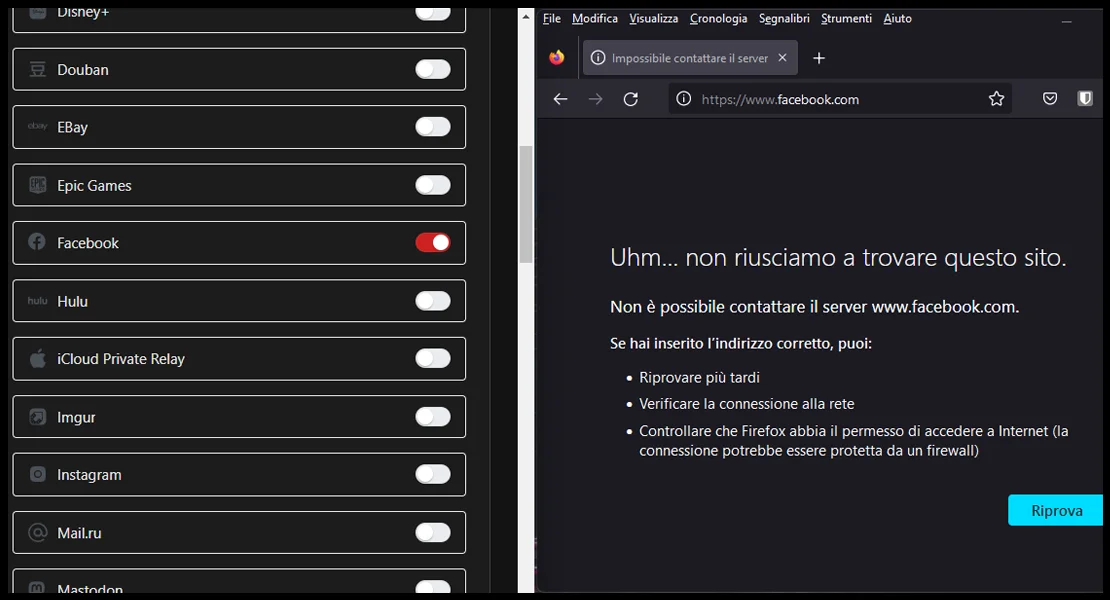Click the Instagram camera icon
This screenshot has width=1110, height=600.
[x=37, y=474]
